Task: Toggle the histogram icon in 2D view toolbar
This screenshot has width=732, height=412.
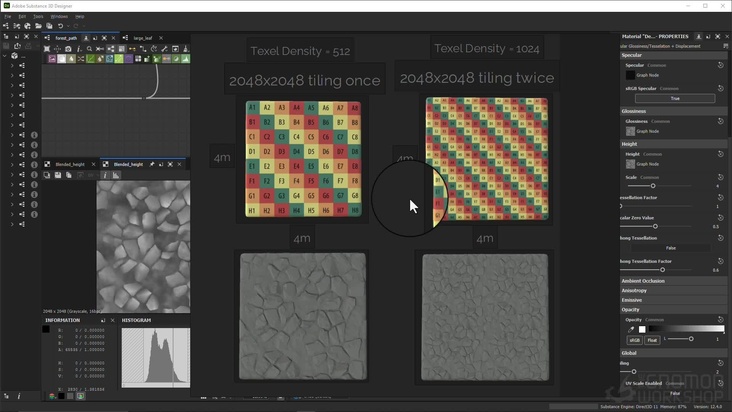Action: (x=114, y=175)
